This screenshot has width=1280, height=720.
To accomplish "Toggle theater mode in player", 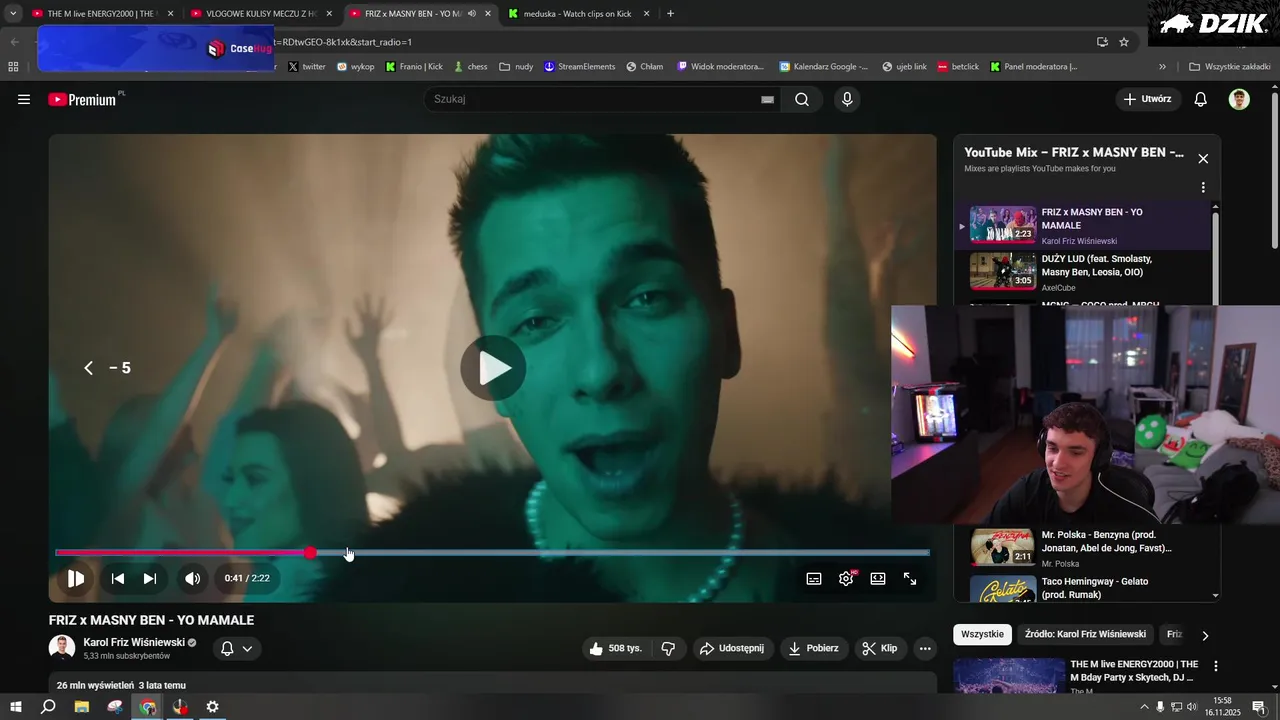I will pyautogui.click(x=878, y=578).
